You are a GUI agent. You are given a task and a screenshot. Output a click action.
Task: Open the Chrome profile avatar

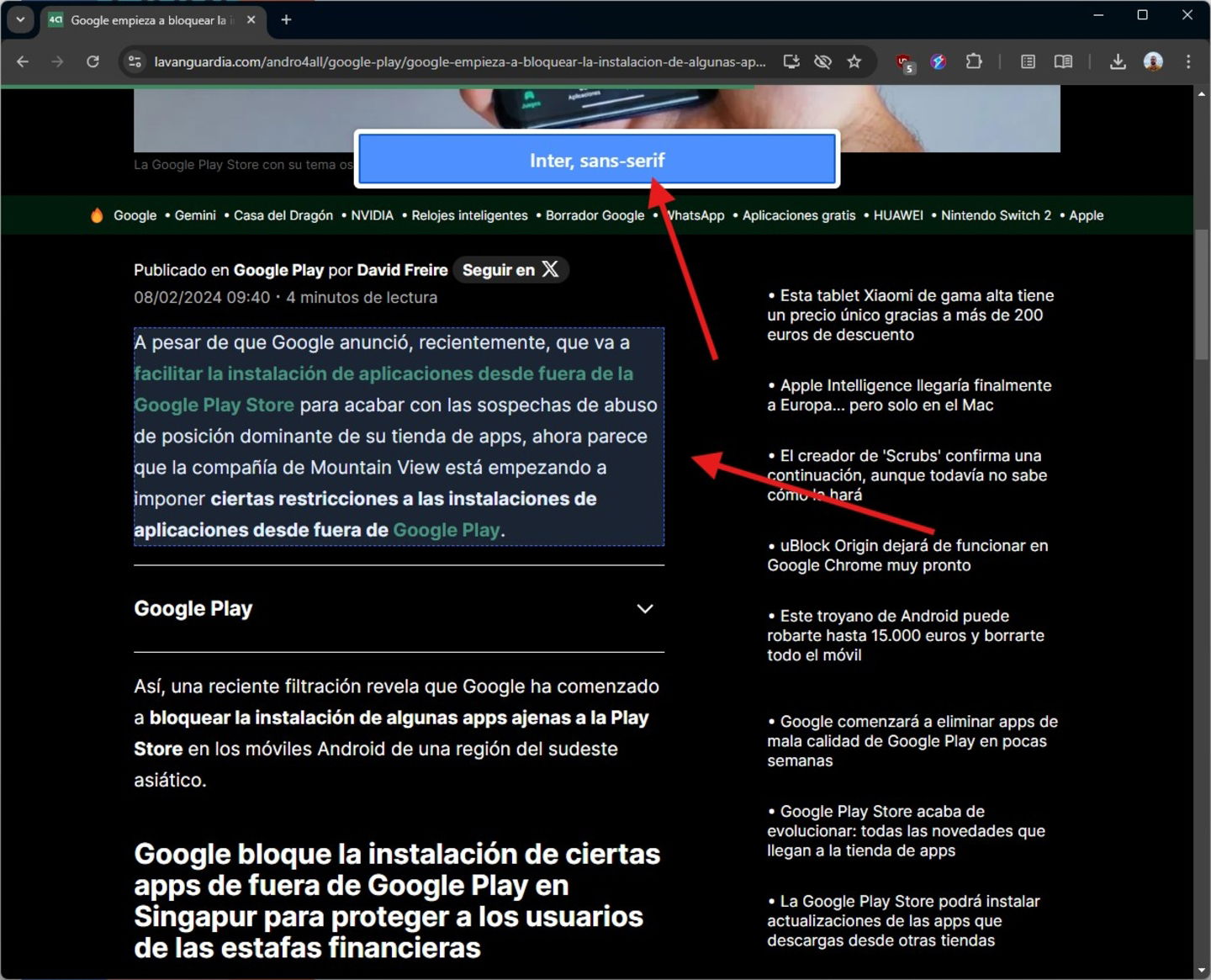pos(1153,61)
